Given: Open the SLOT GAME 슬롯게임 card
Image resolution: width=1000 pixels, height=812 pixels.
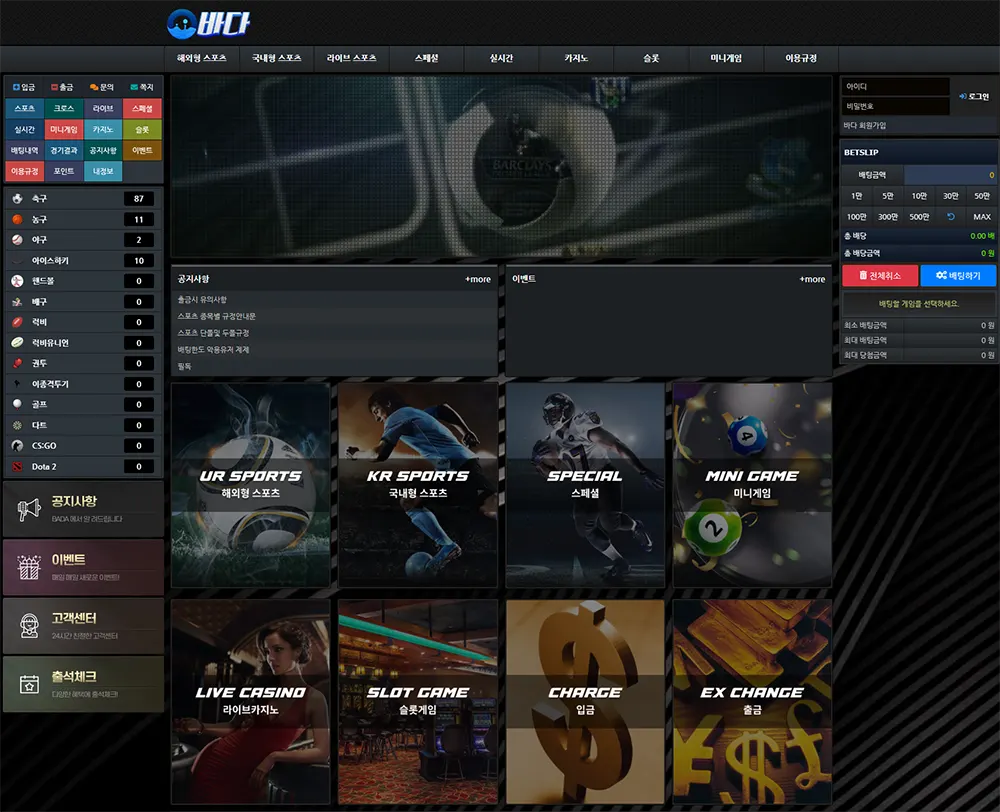Looking at the screenshot, I should [418, 701].
